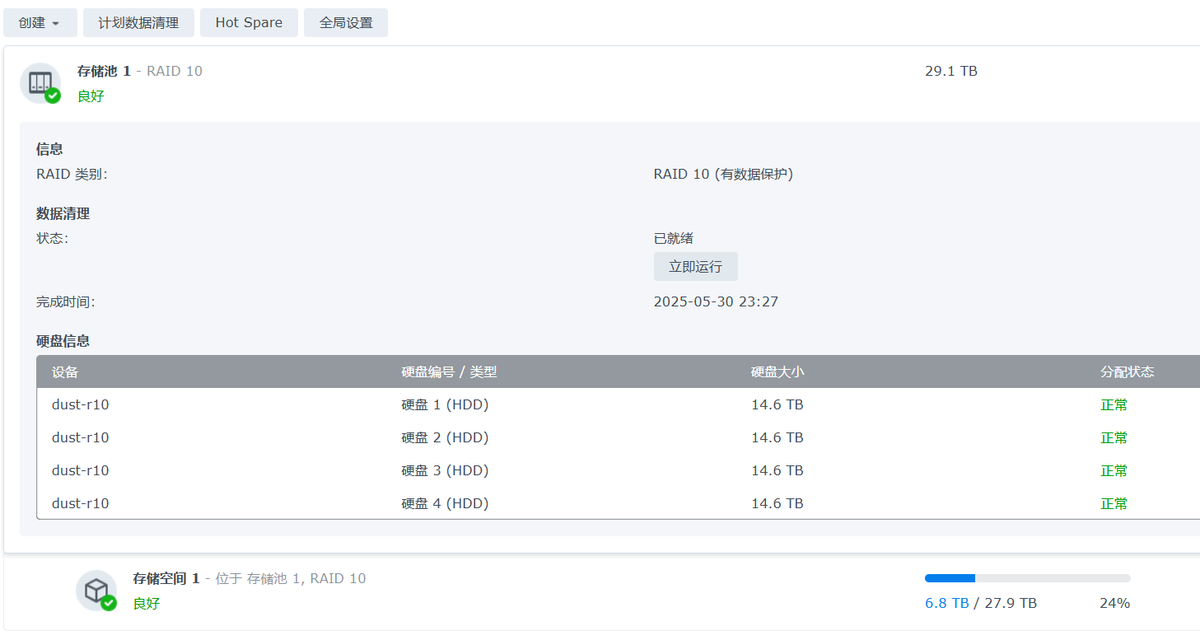Toggle the 正常 status of 硬盘 2
The width and height of the screenshot is (1200, 640).
(x=1114, y=437)
